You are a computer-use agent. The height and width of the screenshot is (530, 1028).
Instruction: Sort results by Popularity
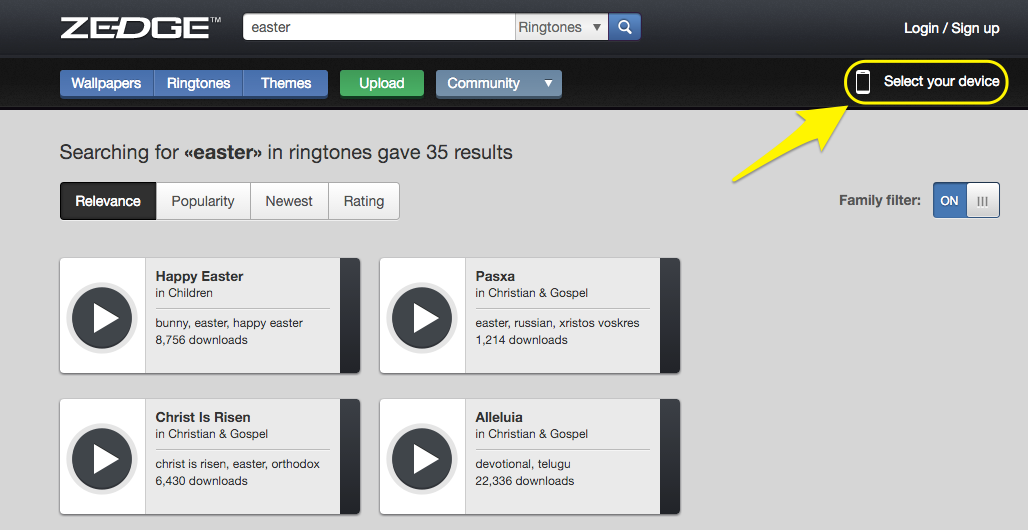click(x=203, y=201)
